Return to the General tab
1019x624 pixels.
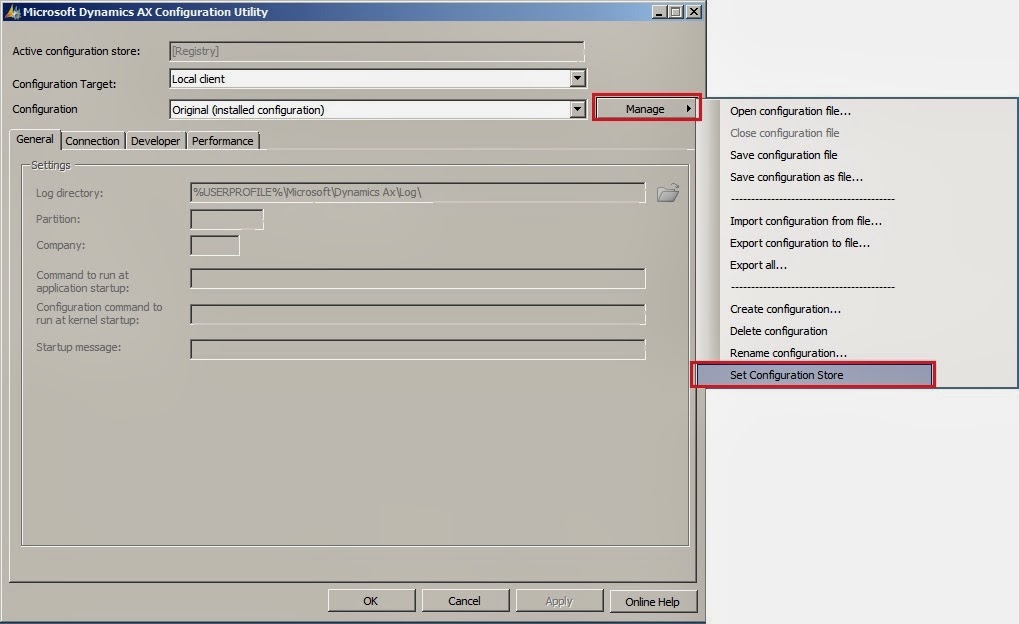[x=34, y=139]
